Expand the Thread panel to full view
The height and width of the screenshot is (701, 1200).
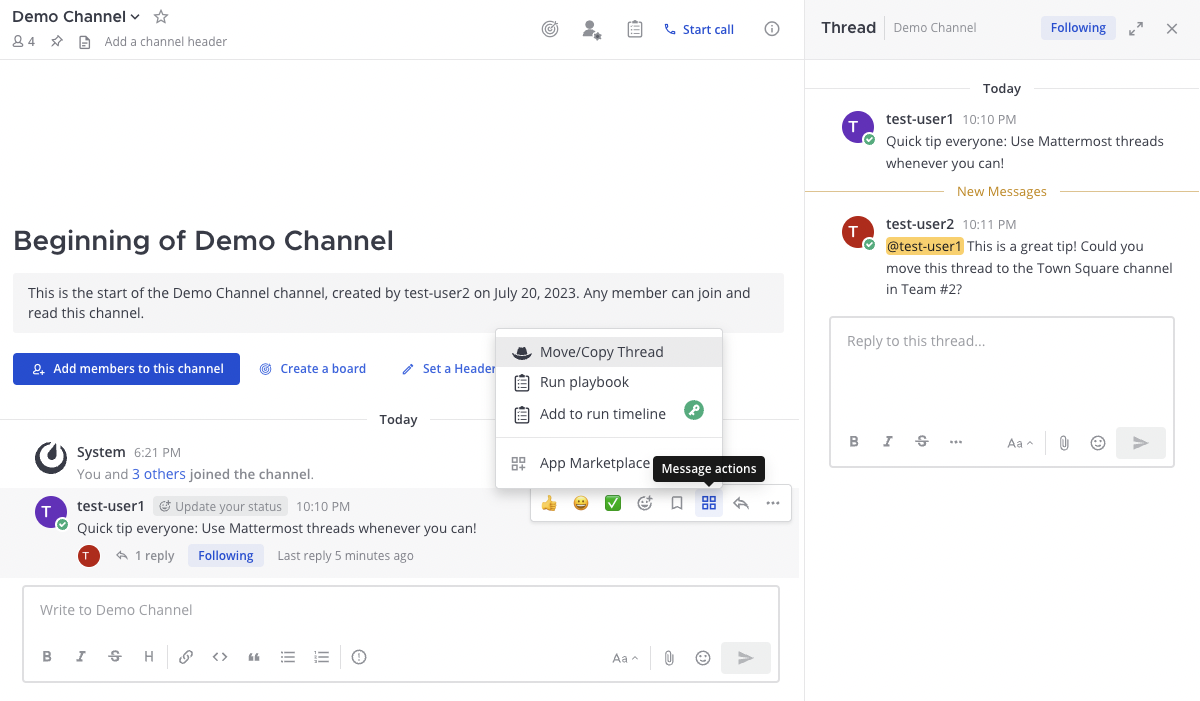coord(1136,29)
